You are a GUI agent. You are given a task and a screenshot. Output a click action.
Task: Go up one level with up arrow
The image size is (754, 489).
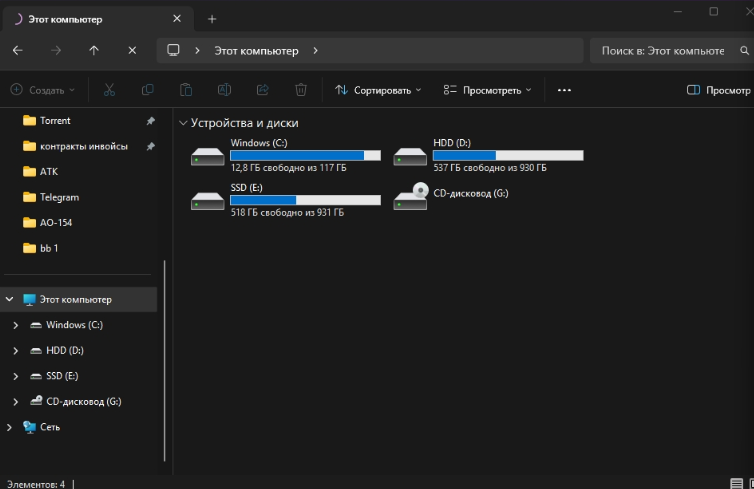coord(94,50)
